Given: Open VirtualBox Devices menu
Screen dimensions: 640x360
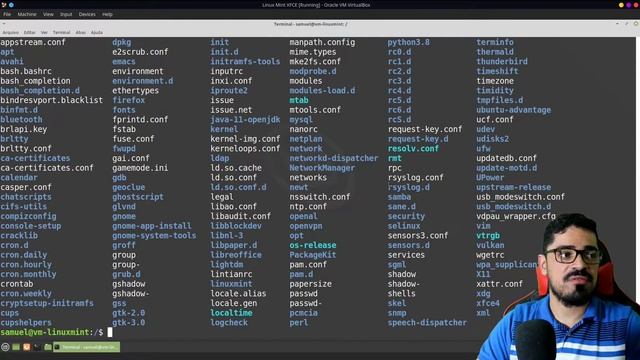Looking at the screenshot, I should [x=87, y=14].
